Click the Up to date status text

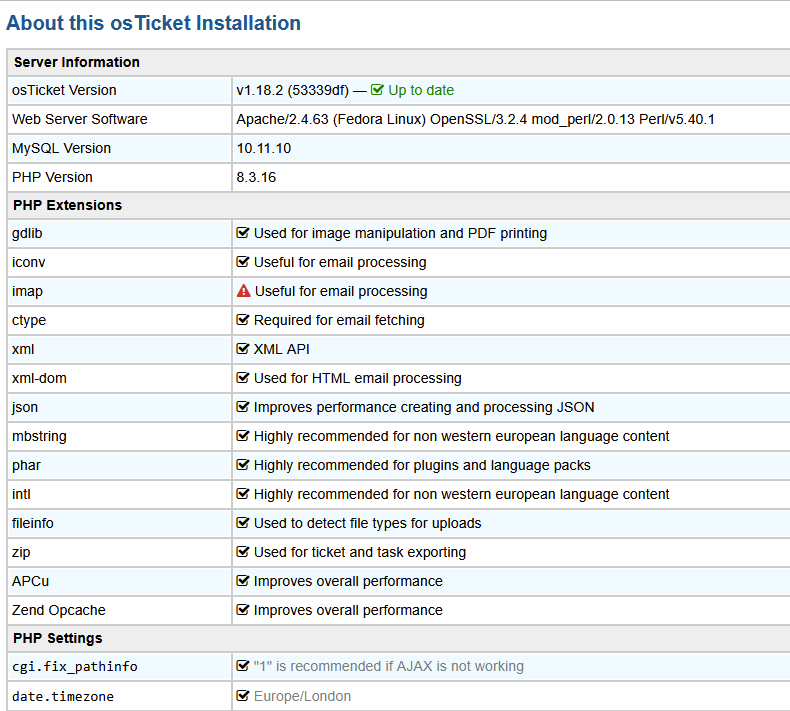pos(421,90)
